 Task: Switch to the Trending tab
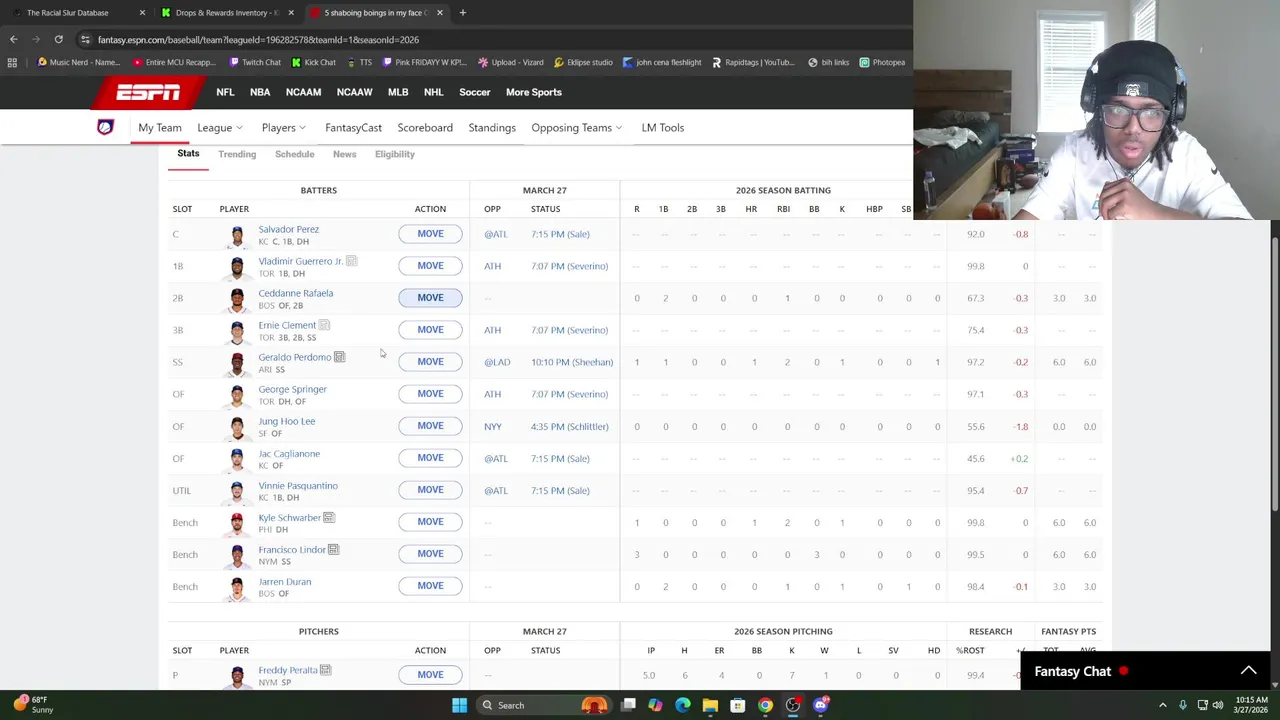pos(237,154)
